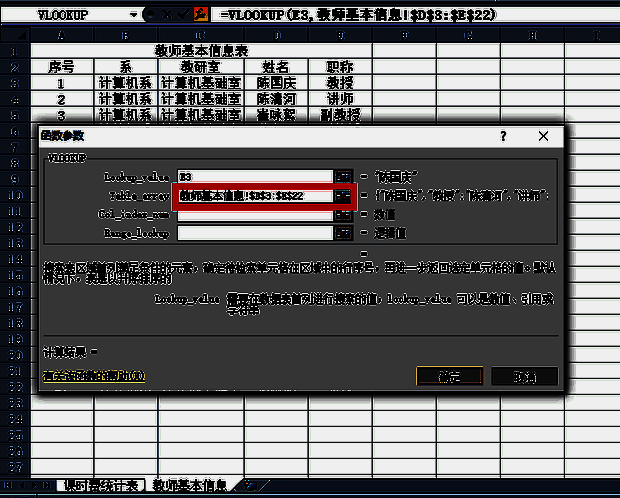Close the function arguments dialog
The width and height of the screenshot is (620, 498).
click(543, 136)
